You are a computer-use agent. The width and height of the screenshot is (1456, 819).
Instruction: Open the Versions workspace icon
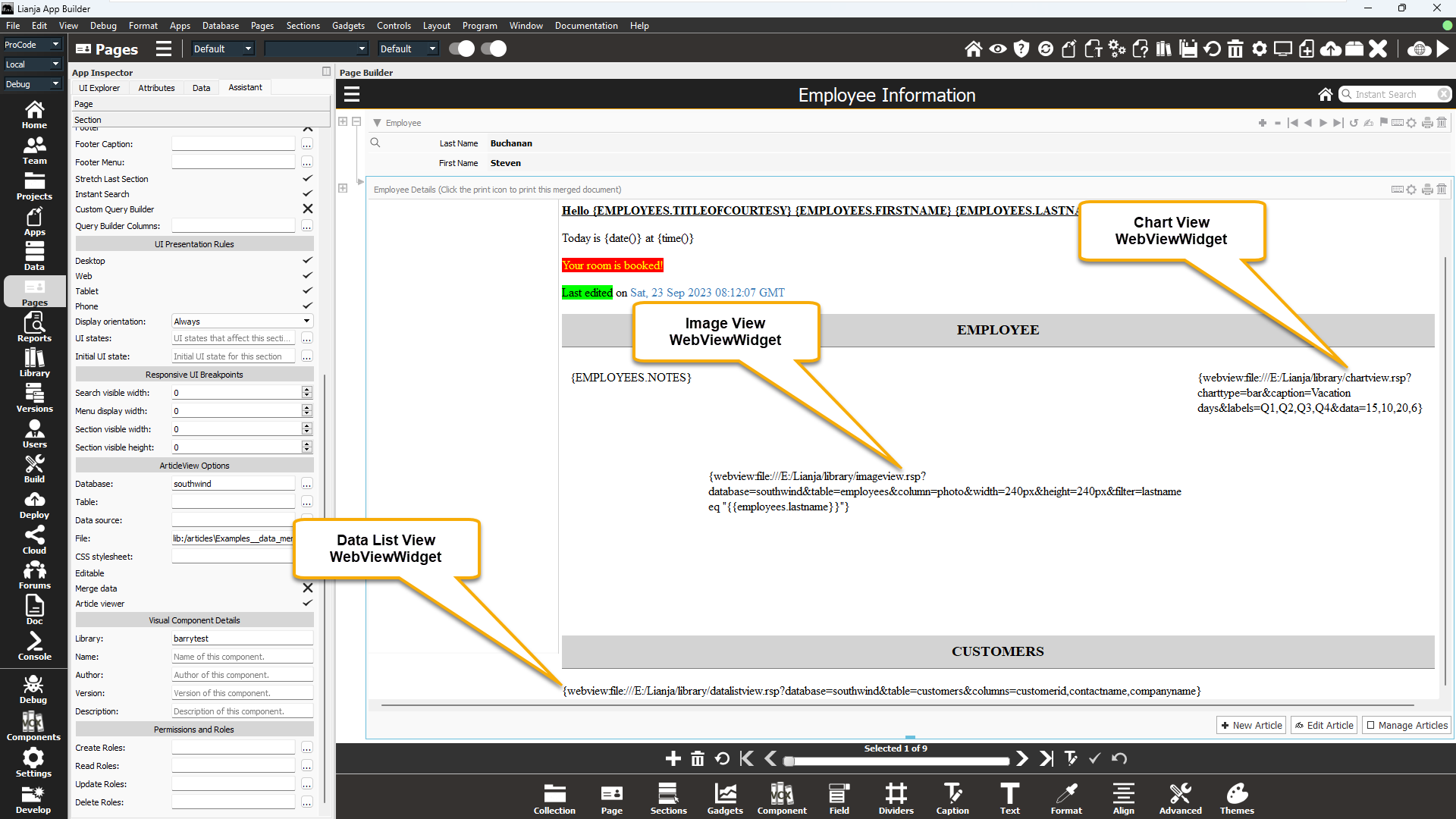point(34,397)
